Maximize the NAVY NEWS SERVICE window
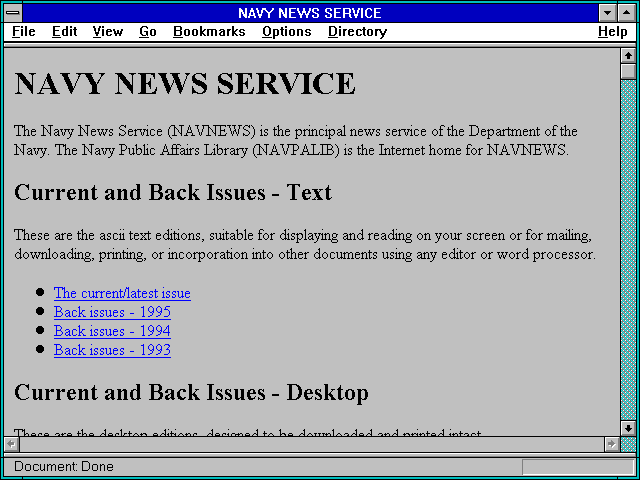The width and height of the screenshot is (640, 480). coord(627,13)
